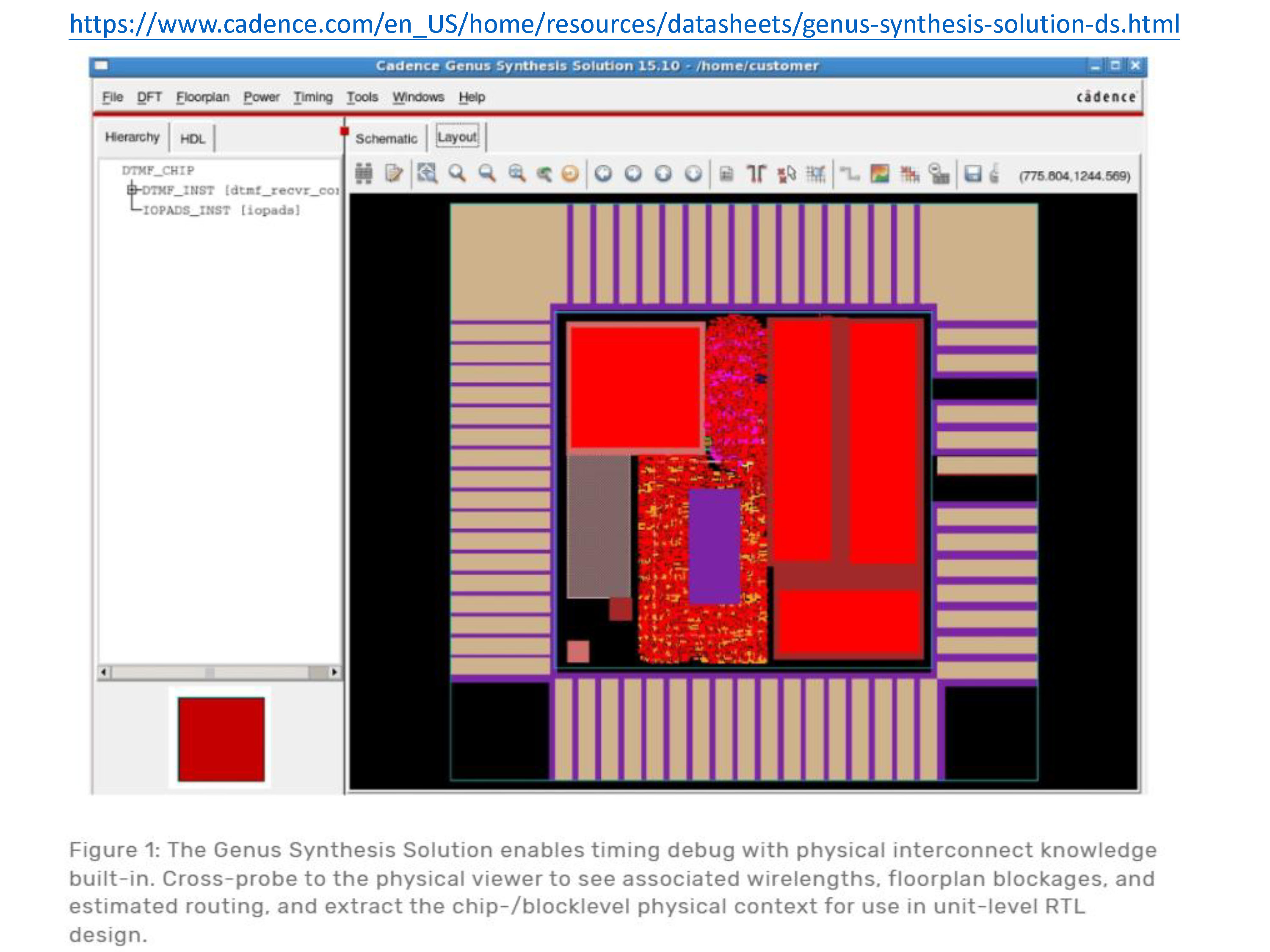This screenshot has width=1270, height=952.
Task: Open the Power menu
Action: point(261,97)
